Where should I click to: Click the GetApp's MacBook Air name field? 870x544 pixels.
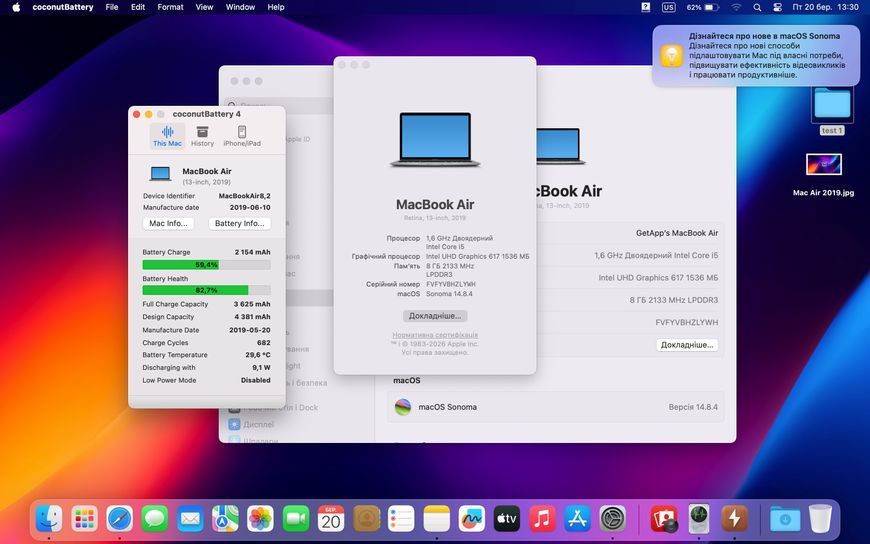click(x=677, y=233)
